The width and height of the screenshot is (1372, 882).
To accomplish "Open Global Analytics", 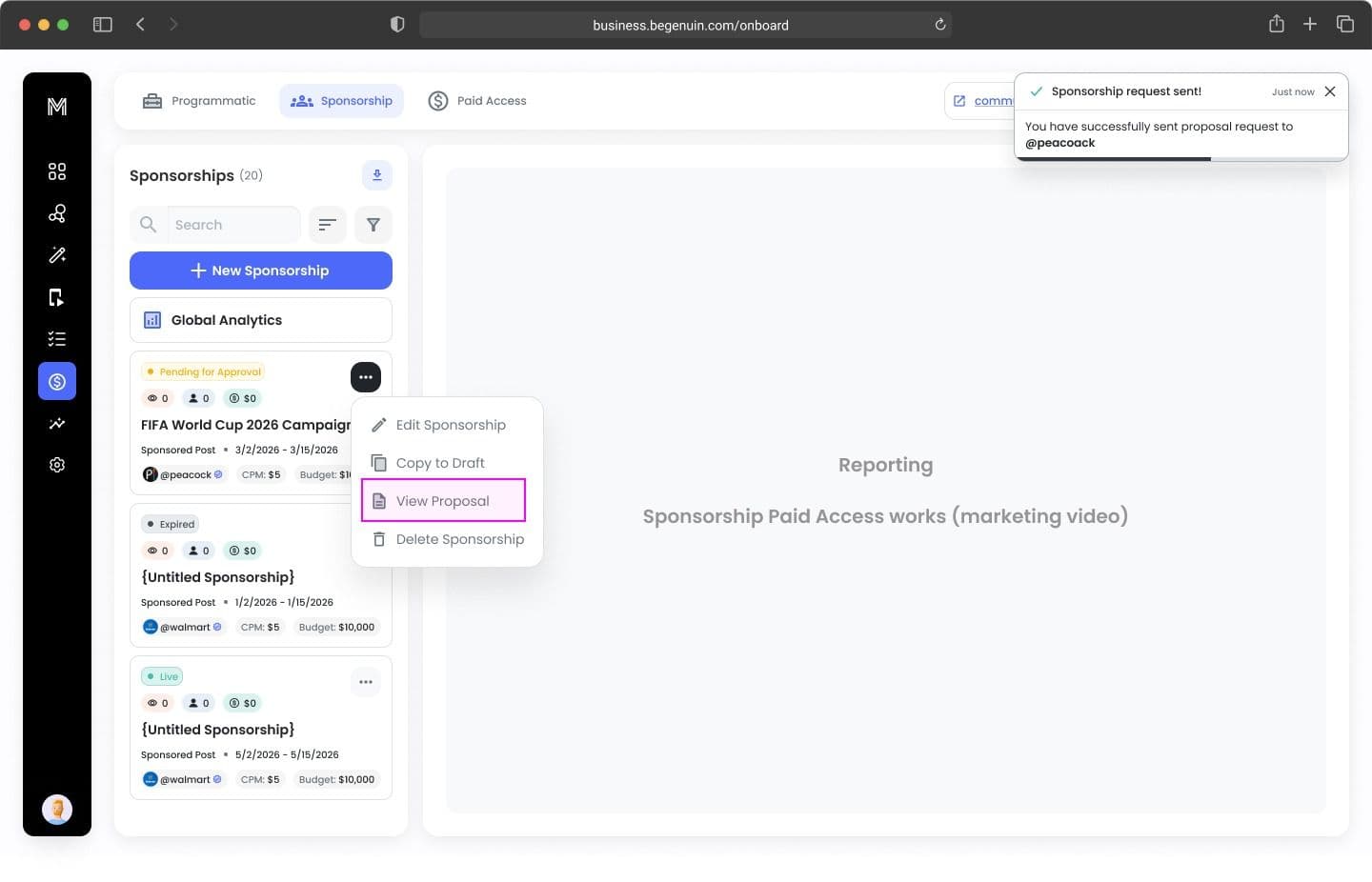I will pyautogui.click(x=261, y=320).
